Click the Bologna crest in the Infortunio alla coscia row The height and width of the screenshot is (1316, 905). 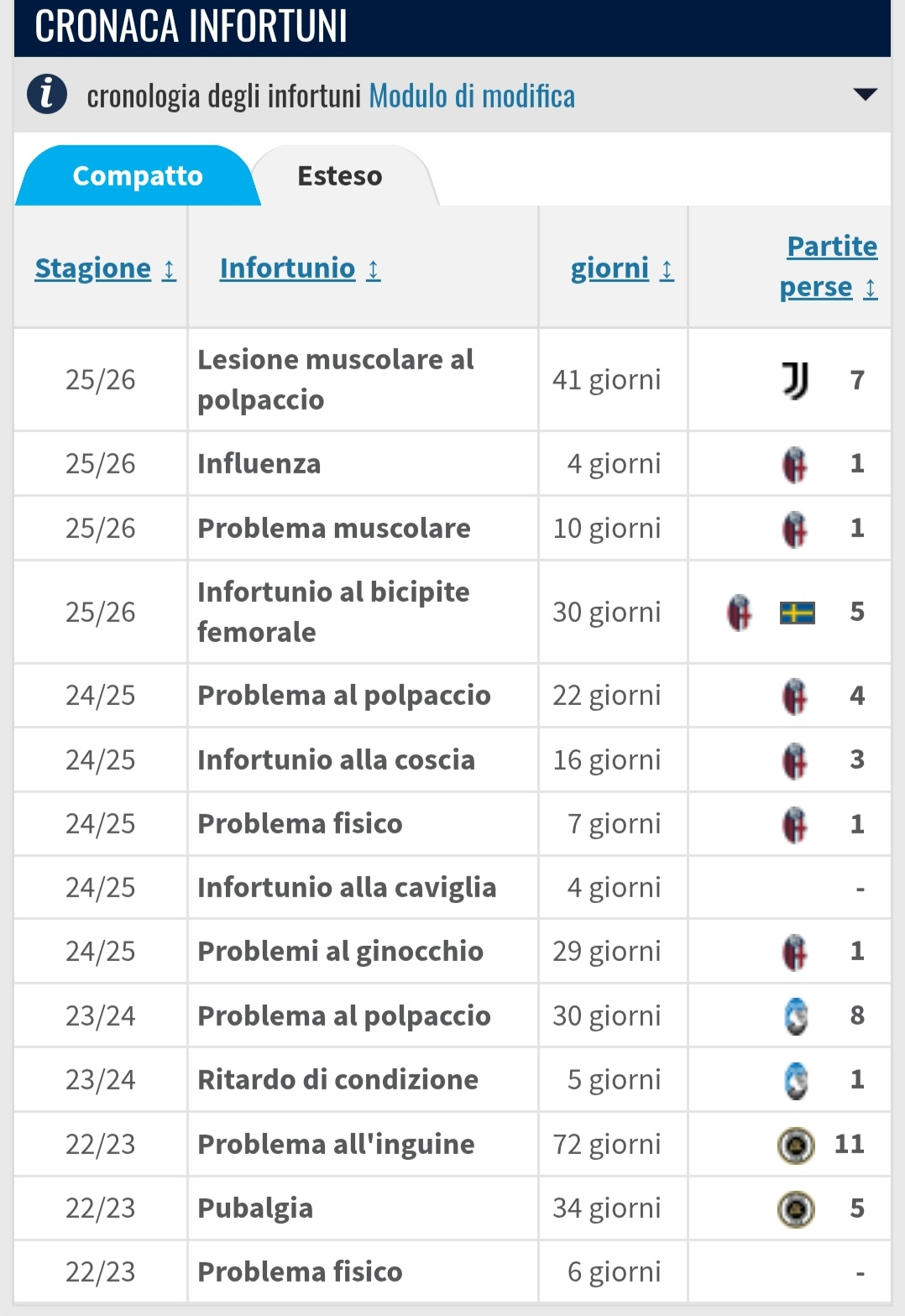795,760
